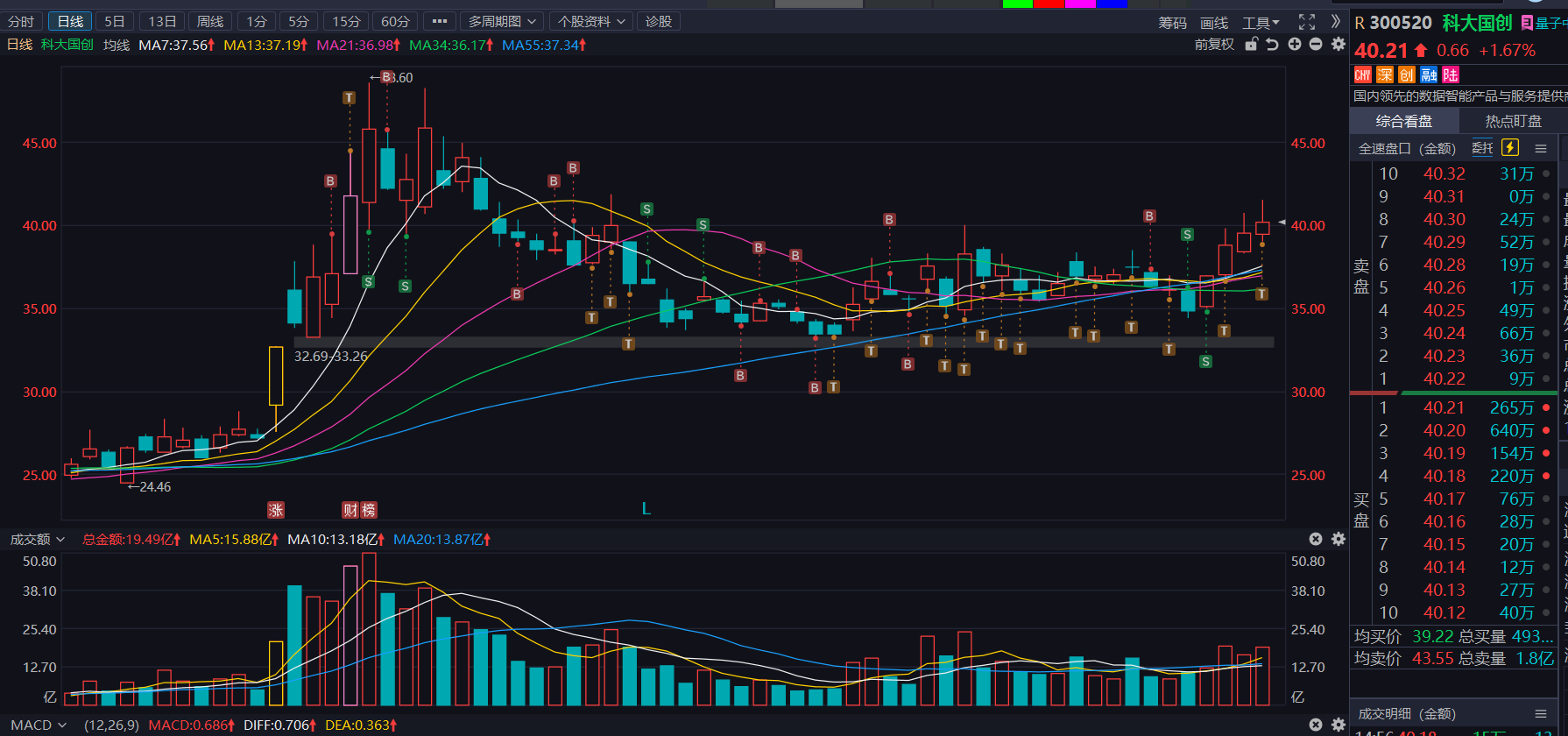
Task: Open main chart settings gear
Action: 1338,45
